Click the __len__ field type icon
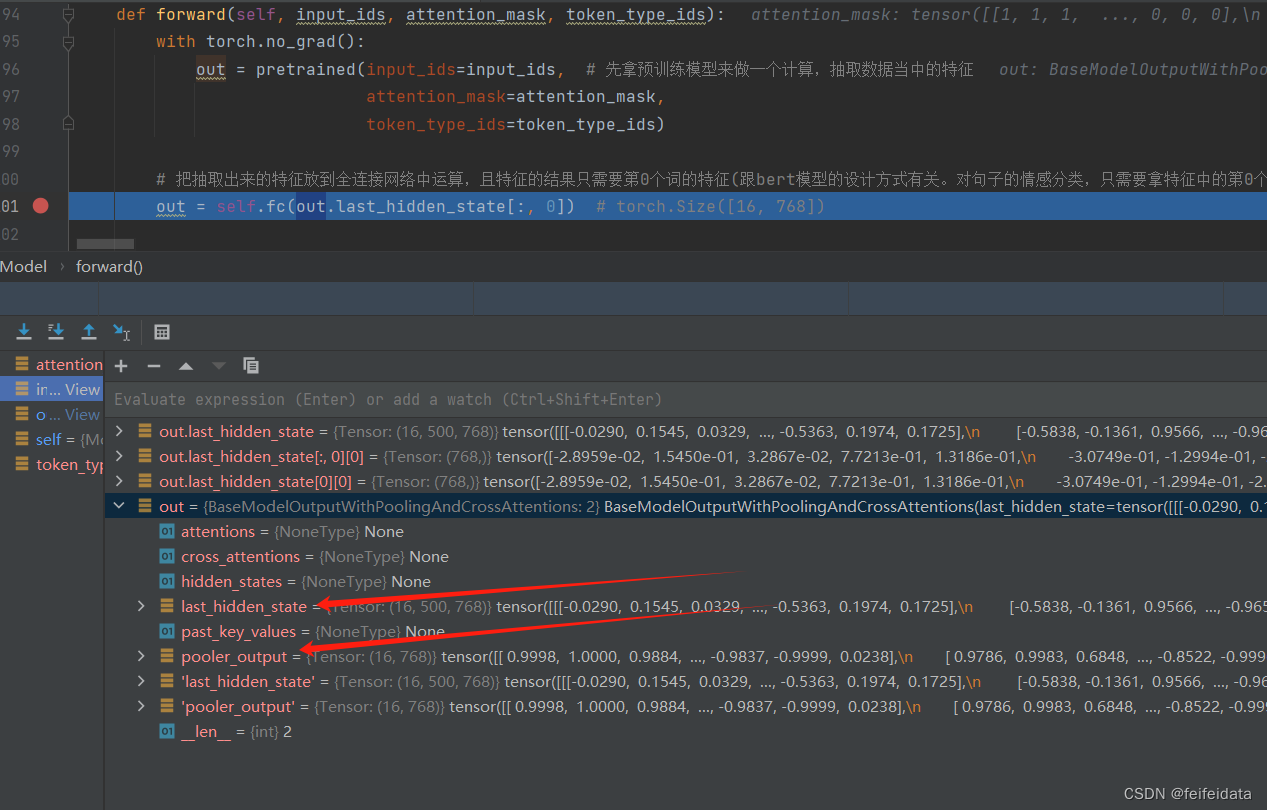 pos(167,731)
